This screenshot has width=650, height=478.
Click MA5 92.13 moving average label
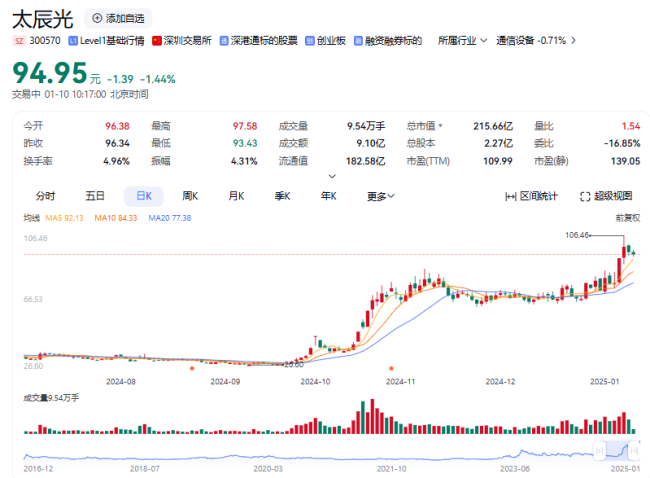(64, 218)
